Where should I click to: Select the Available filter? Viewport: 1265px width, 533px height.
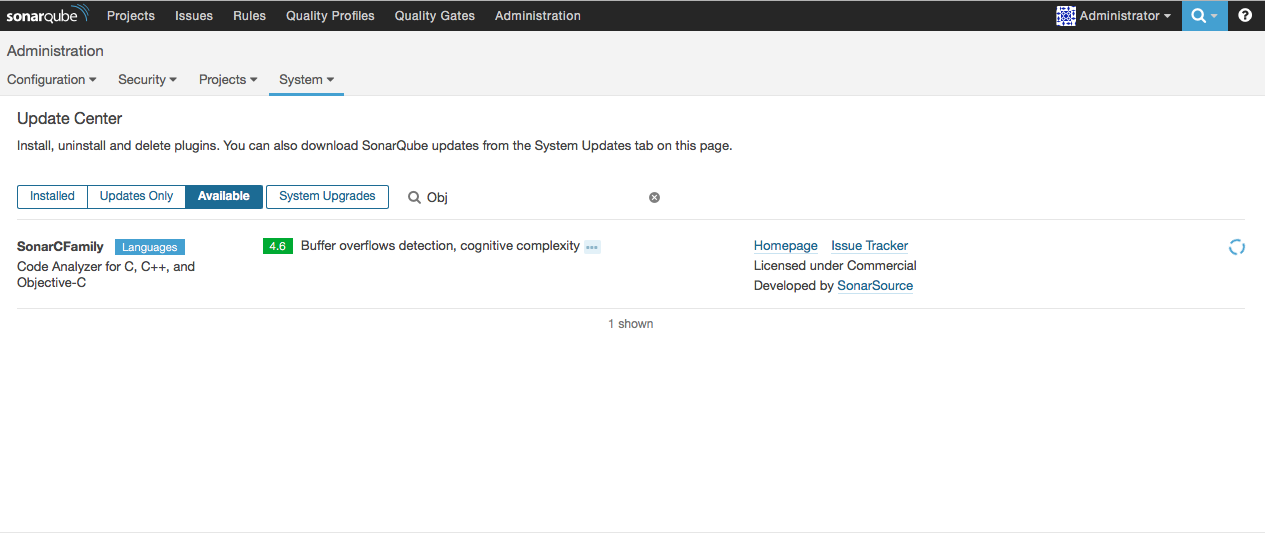point(224,196)
